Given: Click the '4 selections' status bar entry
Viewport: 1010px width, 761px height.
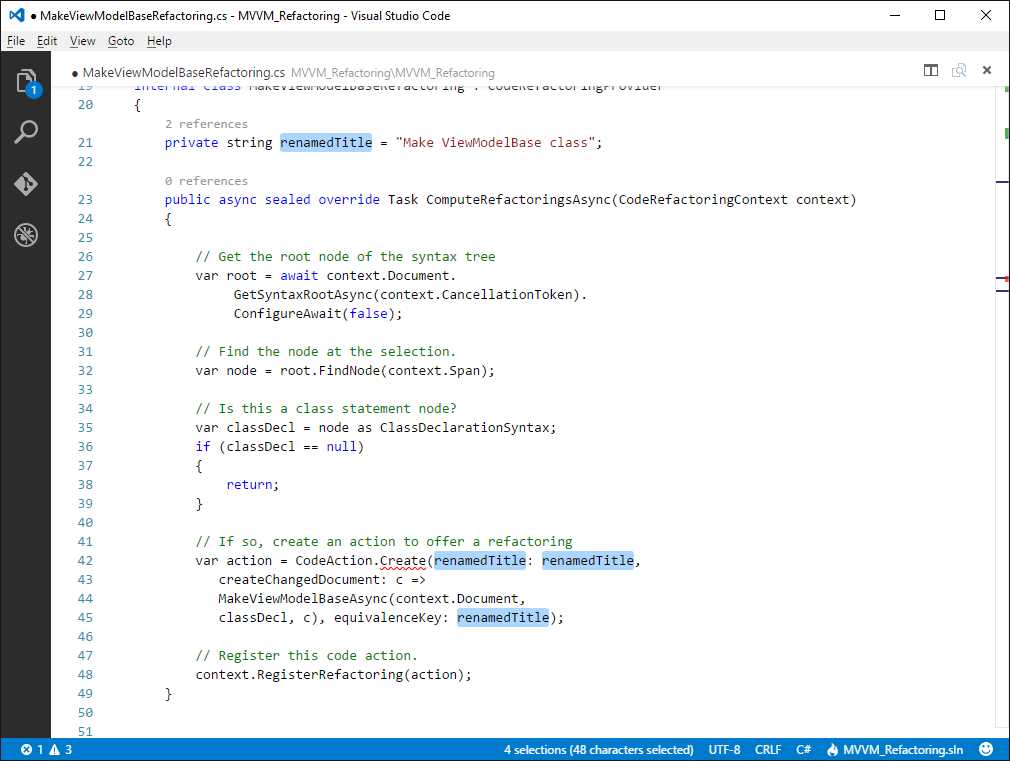Looking at the screenshot, I should tap(598, 749).
